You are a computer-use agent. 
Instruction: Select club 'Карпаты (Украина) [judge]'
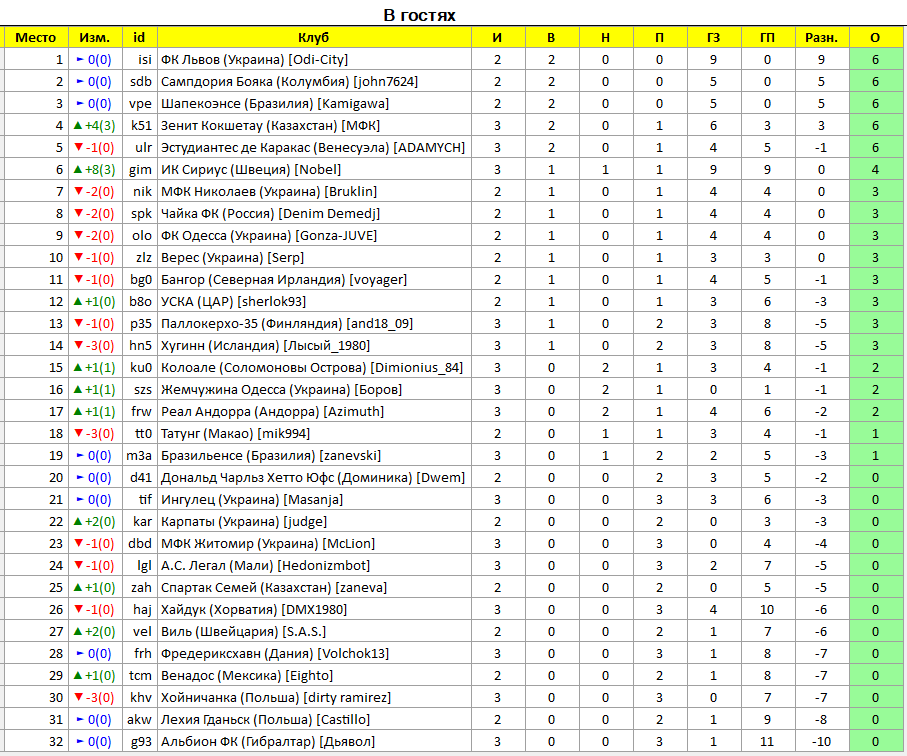(244, 521)
